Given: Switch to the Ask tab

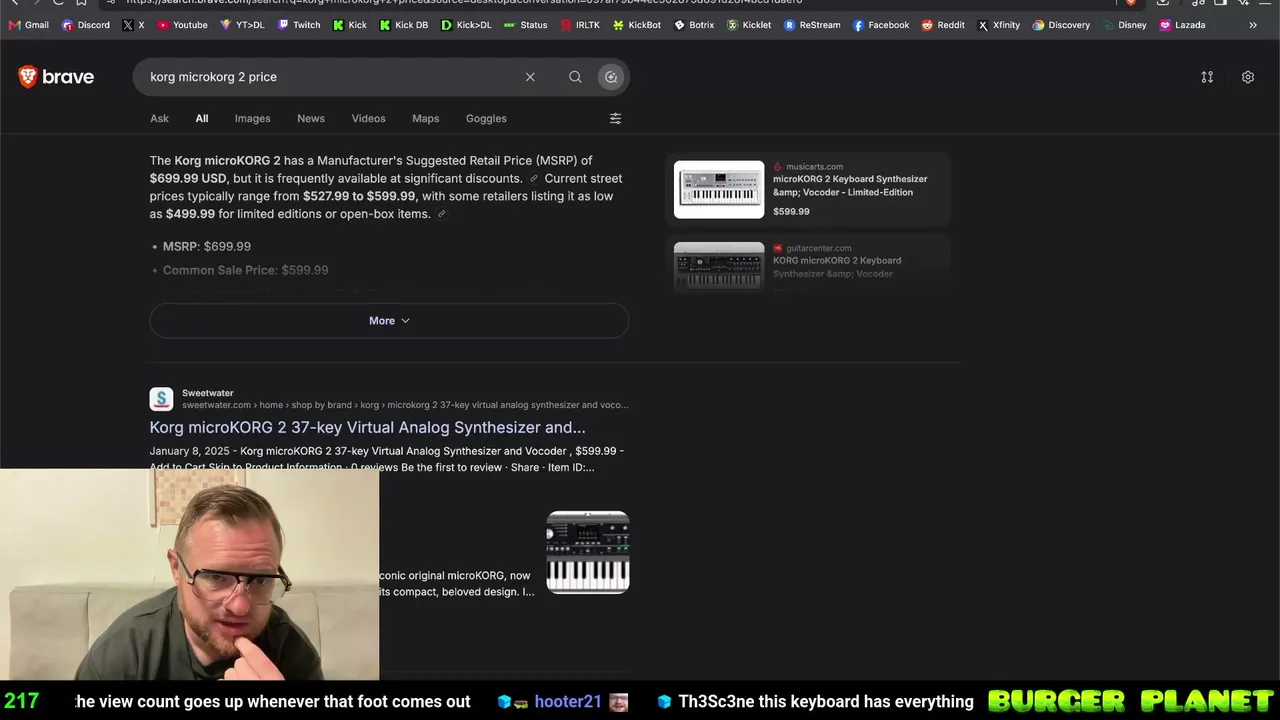Looking at the screenshot, I should 159,118.
